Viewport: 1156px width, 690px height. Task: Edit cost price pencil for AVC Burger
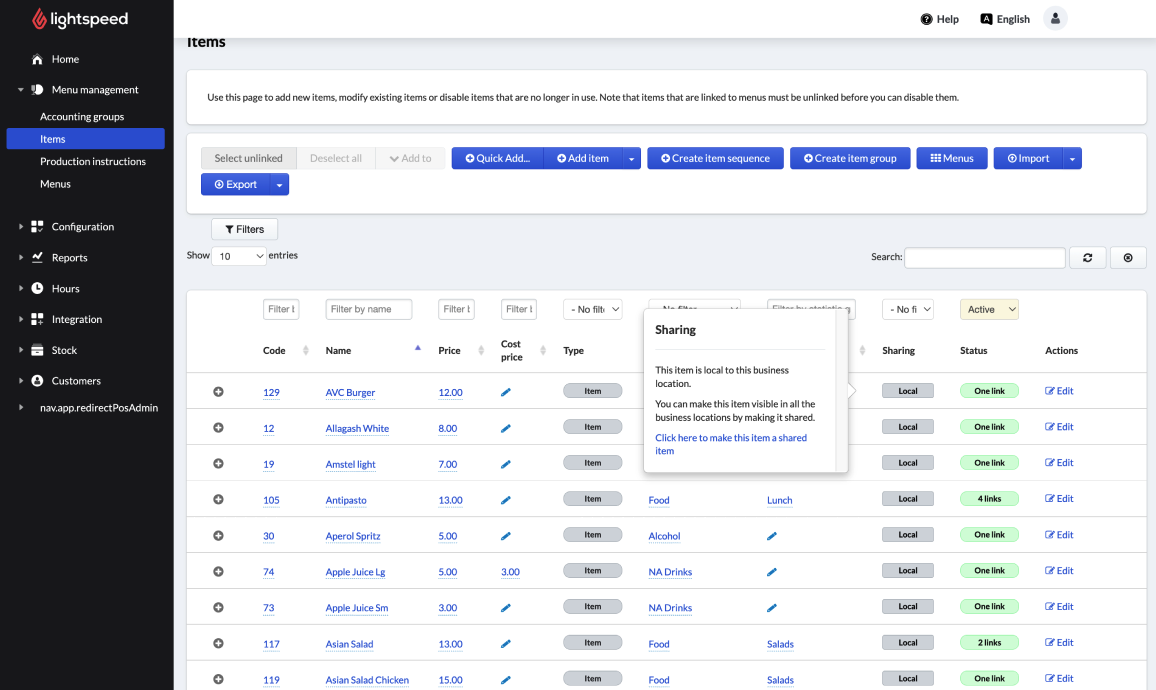coord(506,392)
